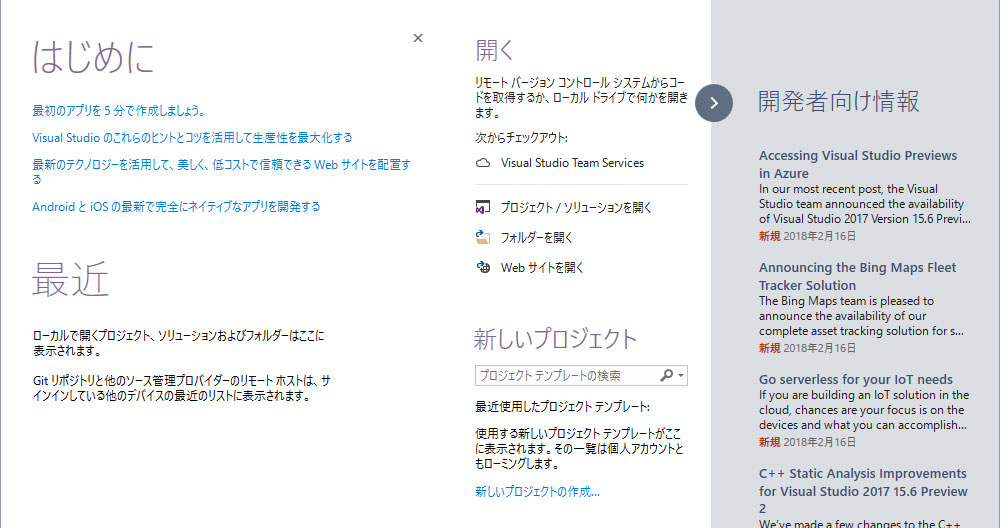Click the 新しいプロジェクト heading
The height and width of the screenshot is (528, 1000).
pyautogui.click(x=555, y=339)
